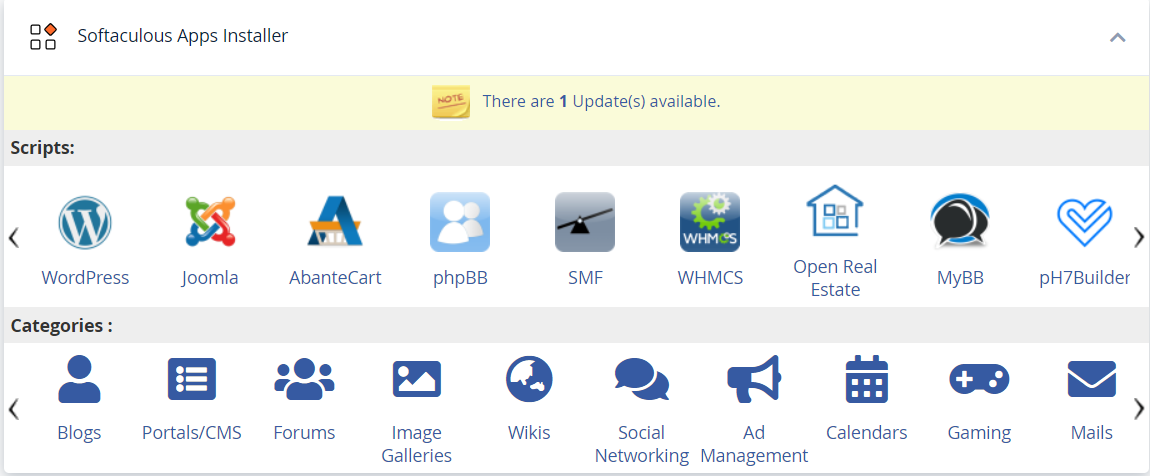Show next categories with right arrow
Viewport: 1150px width, 476px height.
point(1138,409)
